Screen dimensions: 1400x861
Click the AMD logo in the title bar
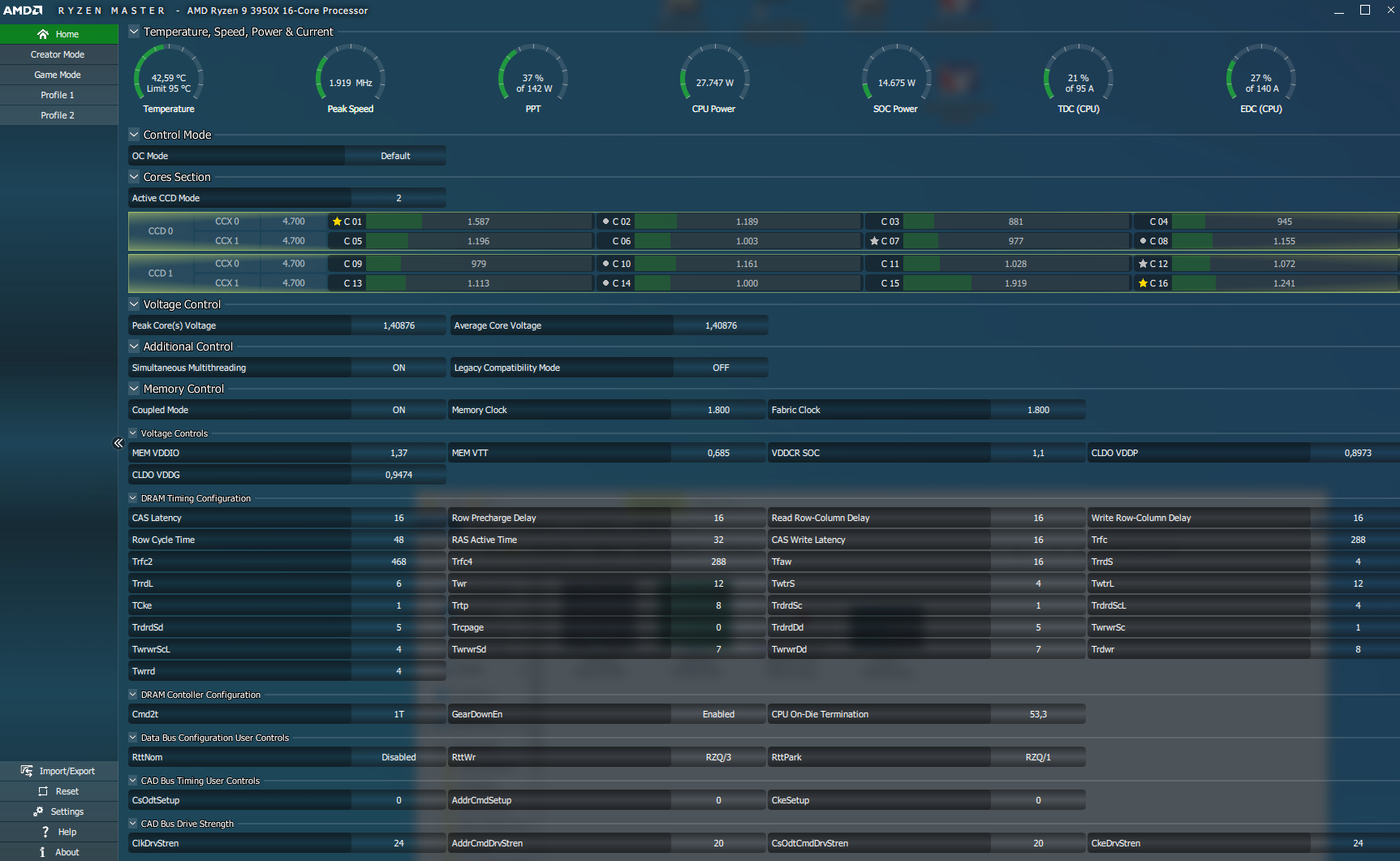point(23,11)
